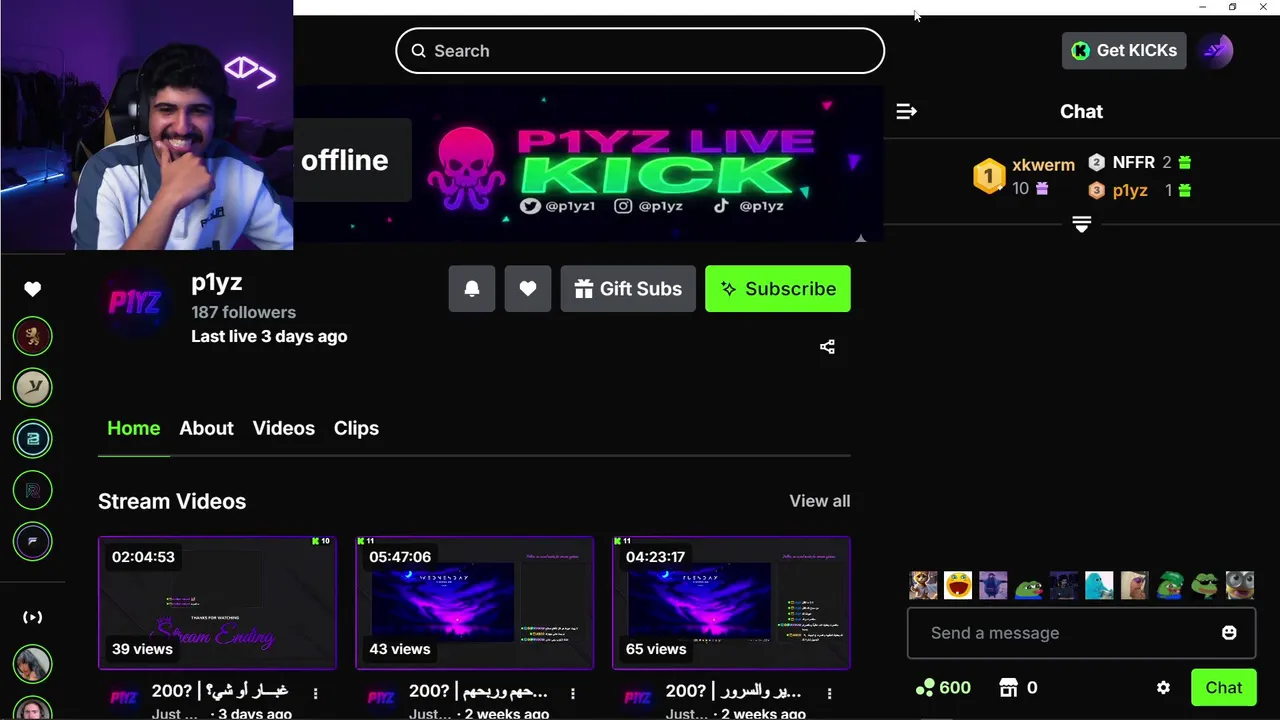Open the R-logo channel in sidebar
This screenshot has width=1280, height=720.
tap(33, 490)
